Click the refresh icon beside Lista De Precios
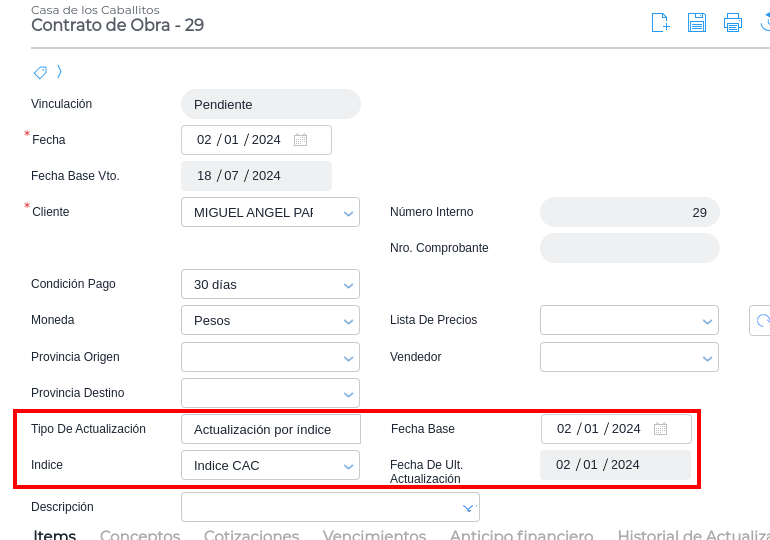Viewport: 770px width, 540px height. pos(762,321)
